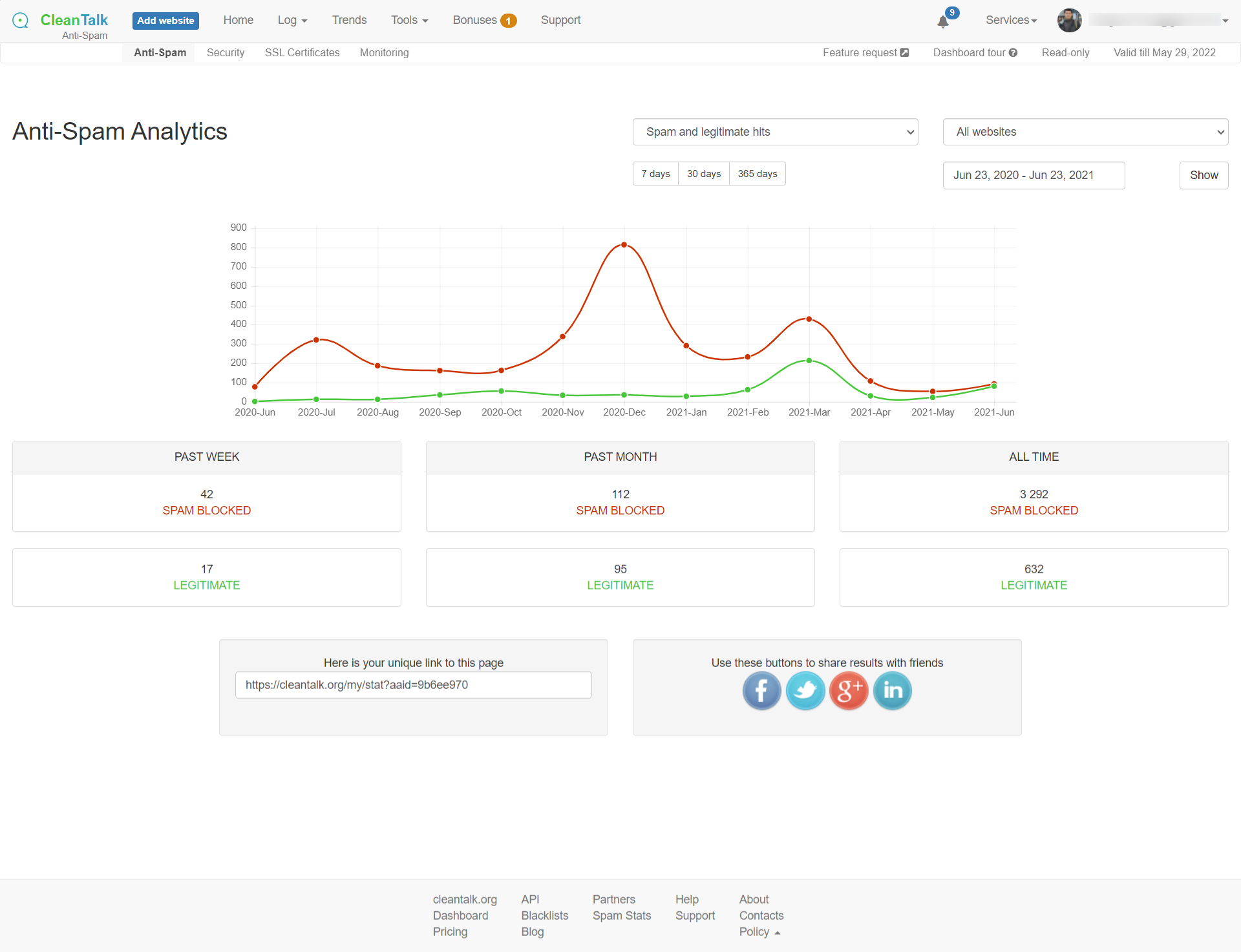Open the Log menu item
Image resolution: width=1241 pixels, height=952 pixels.
point(290,19)
